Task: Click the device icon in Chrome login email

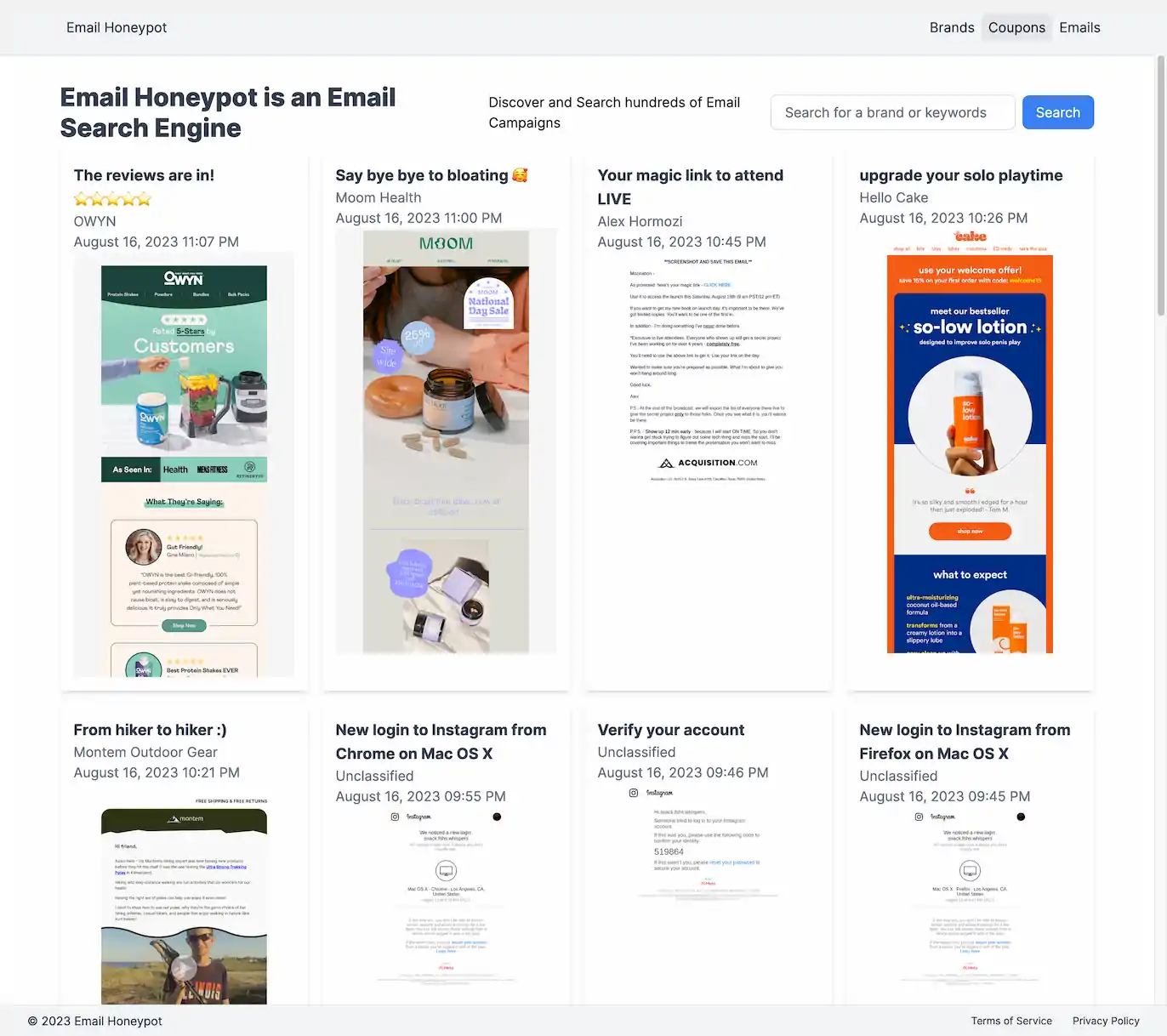Action: click(x=446, y=870)
